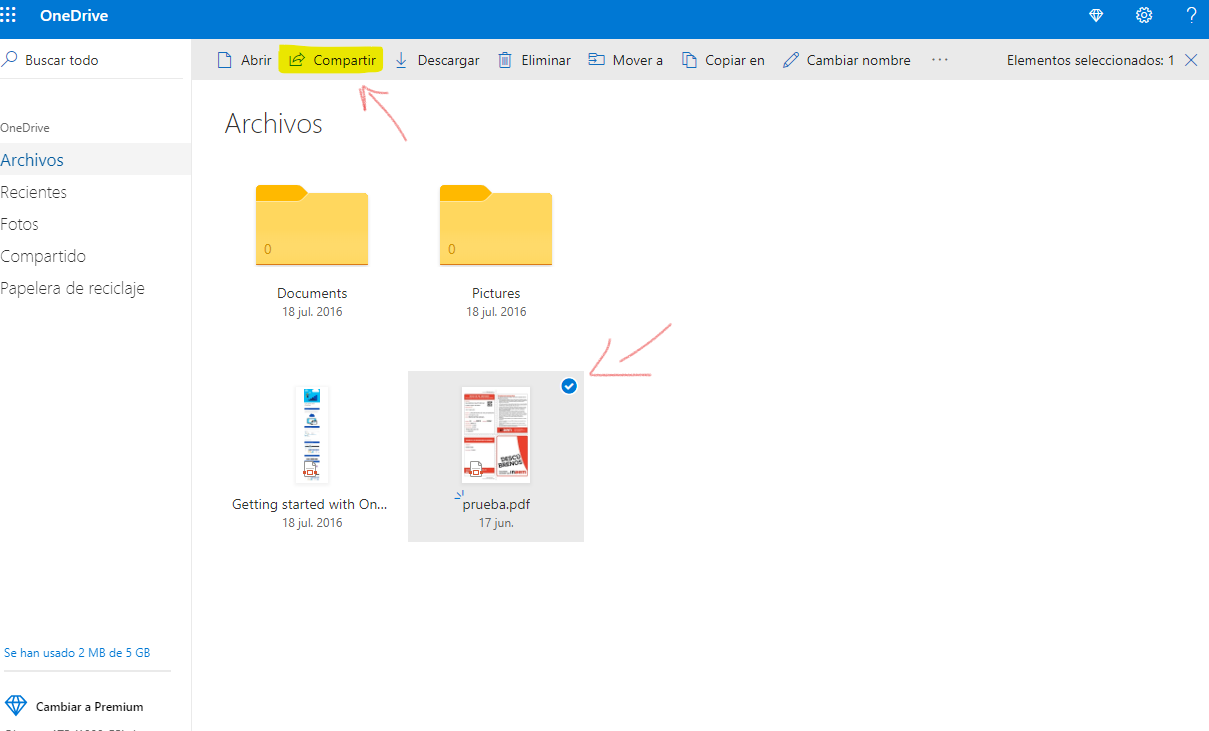Click the Descargar download button
Viewport: 1209px width, 731px height.
(437, 60)
